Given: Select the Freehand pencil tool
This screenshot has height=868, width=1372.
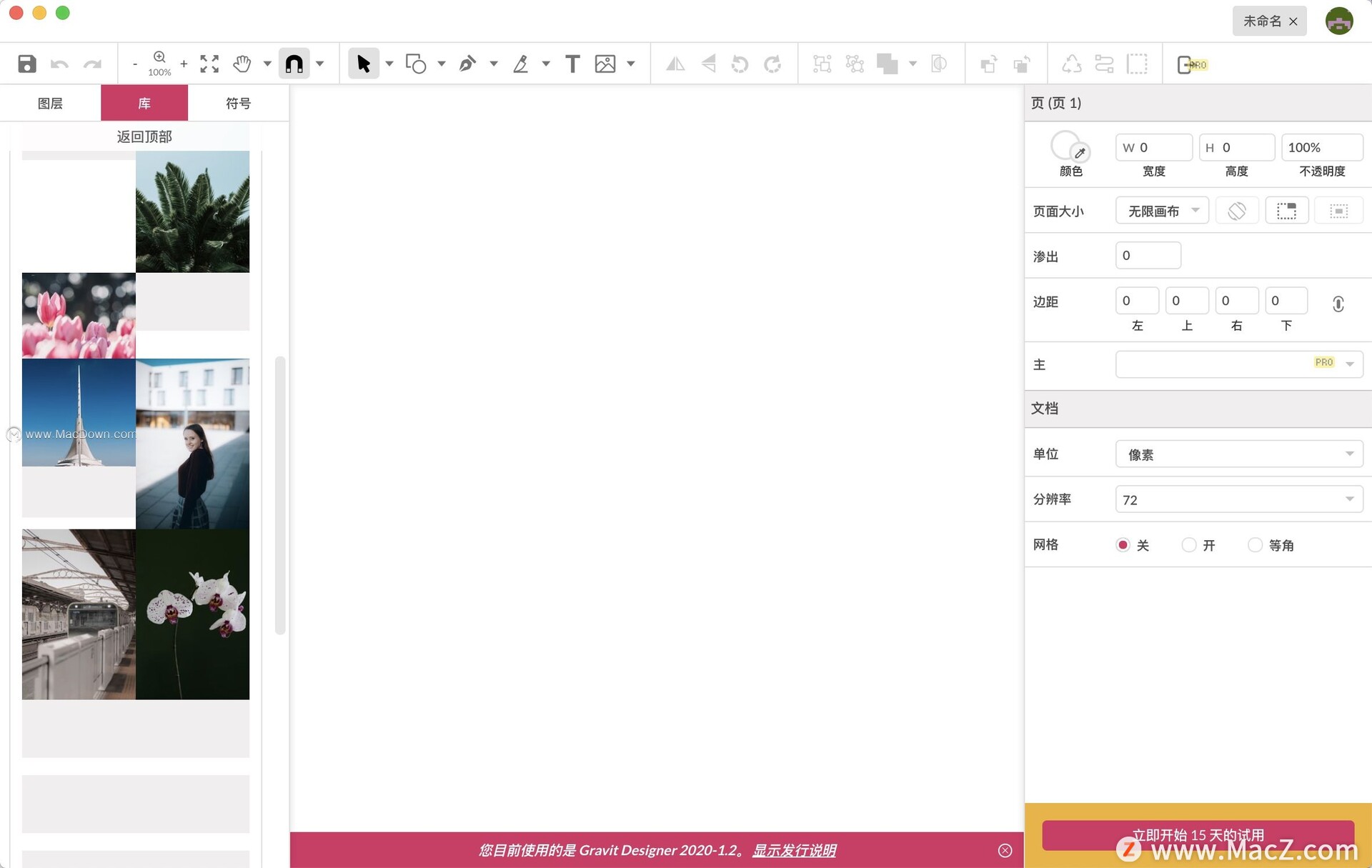Looking at the screenshot, I should tap(521, 64).
